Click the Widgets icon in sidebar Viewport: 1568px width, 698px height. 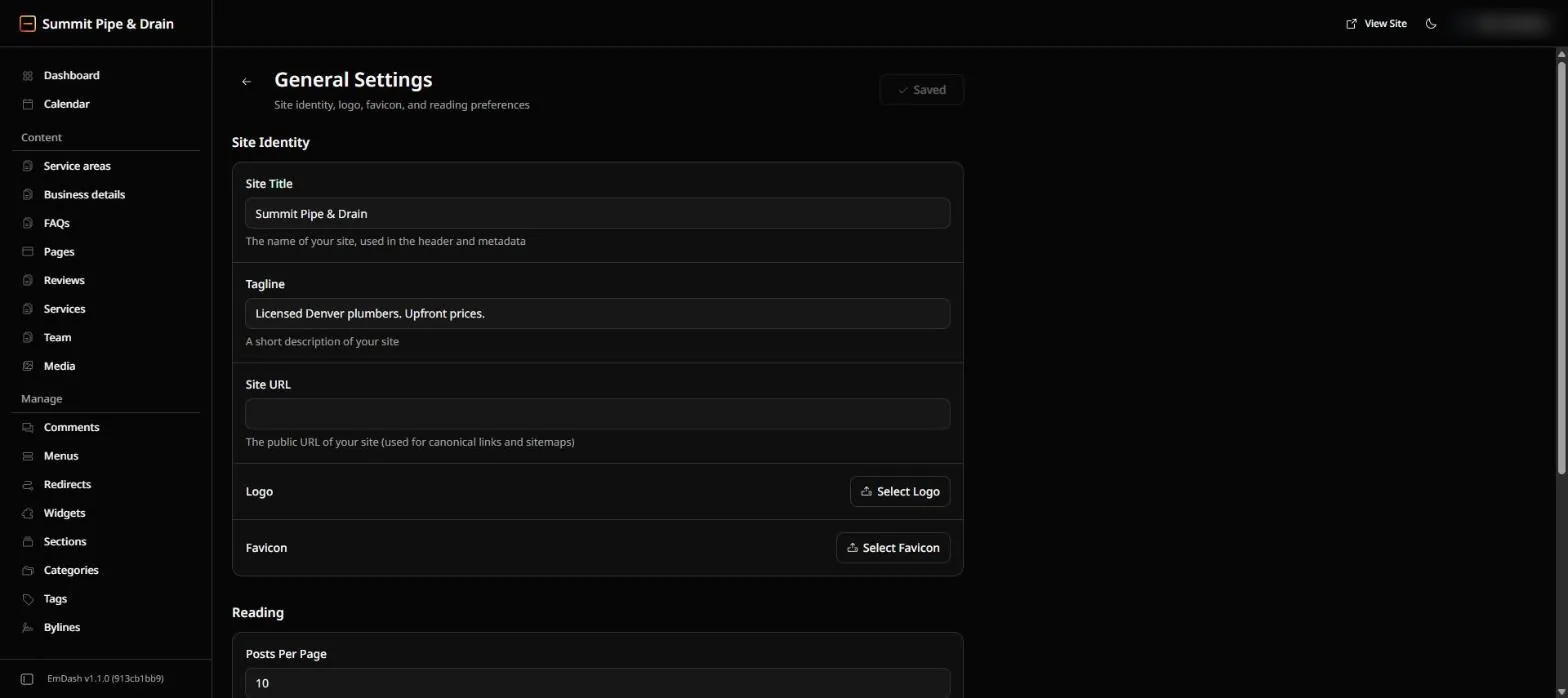coord(28,513)
